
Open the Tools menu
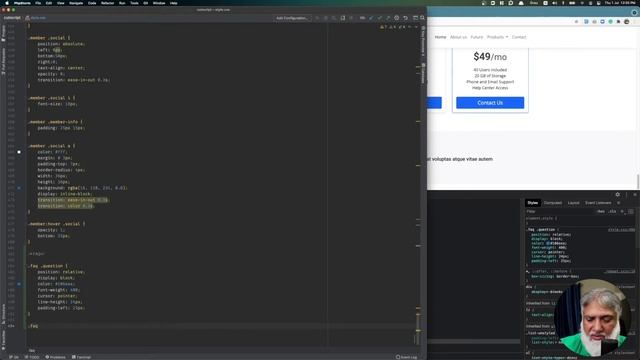click(134, 3)
